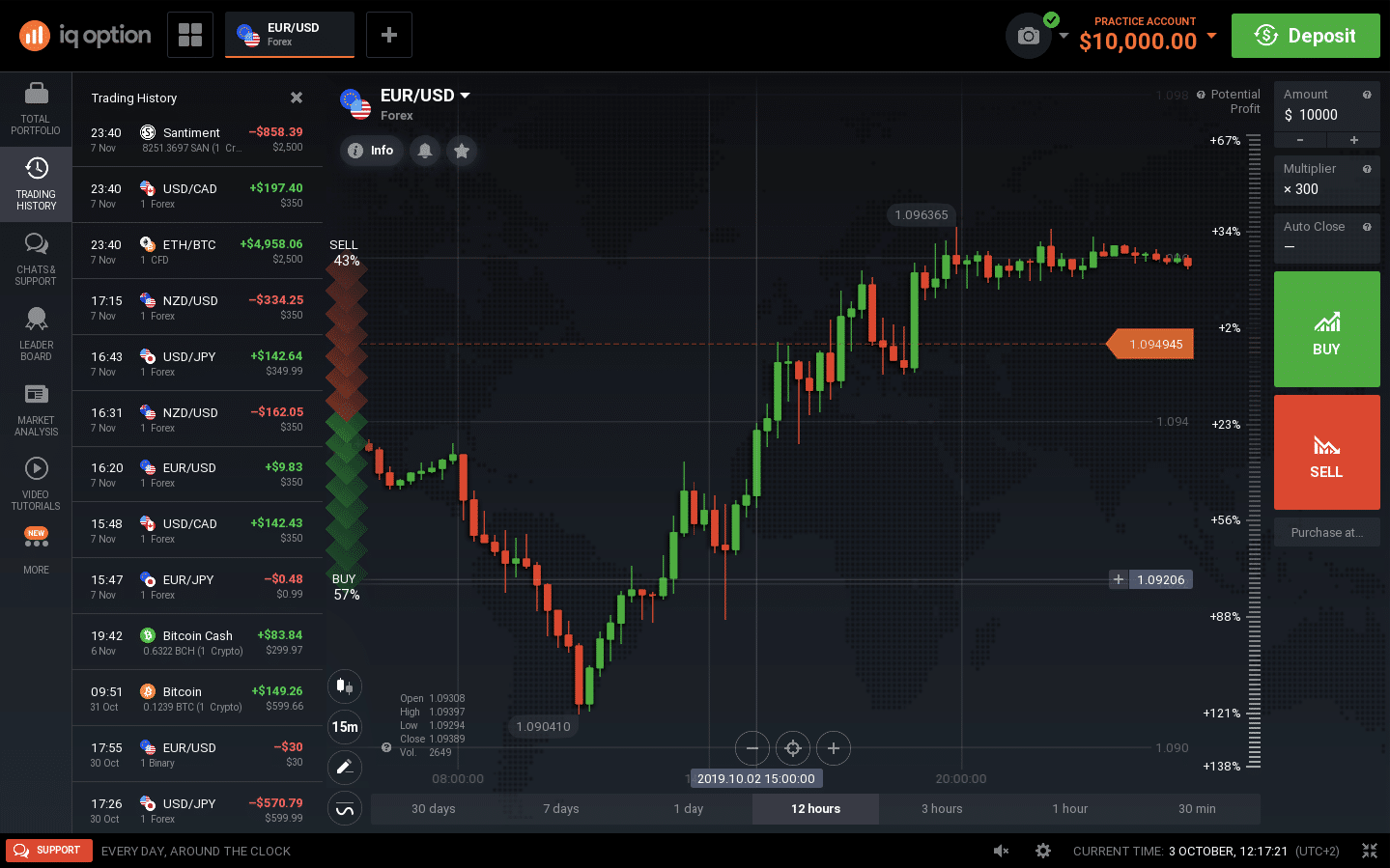This screenshot has width=1390, height=868.
Task: Close the Trading History panel
Action: point(297,98)
